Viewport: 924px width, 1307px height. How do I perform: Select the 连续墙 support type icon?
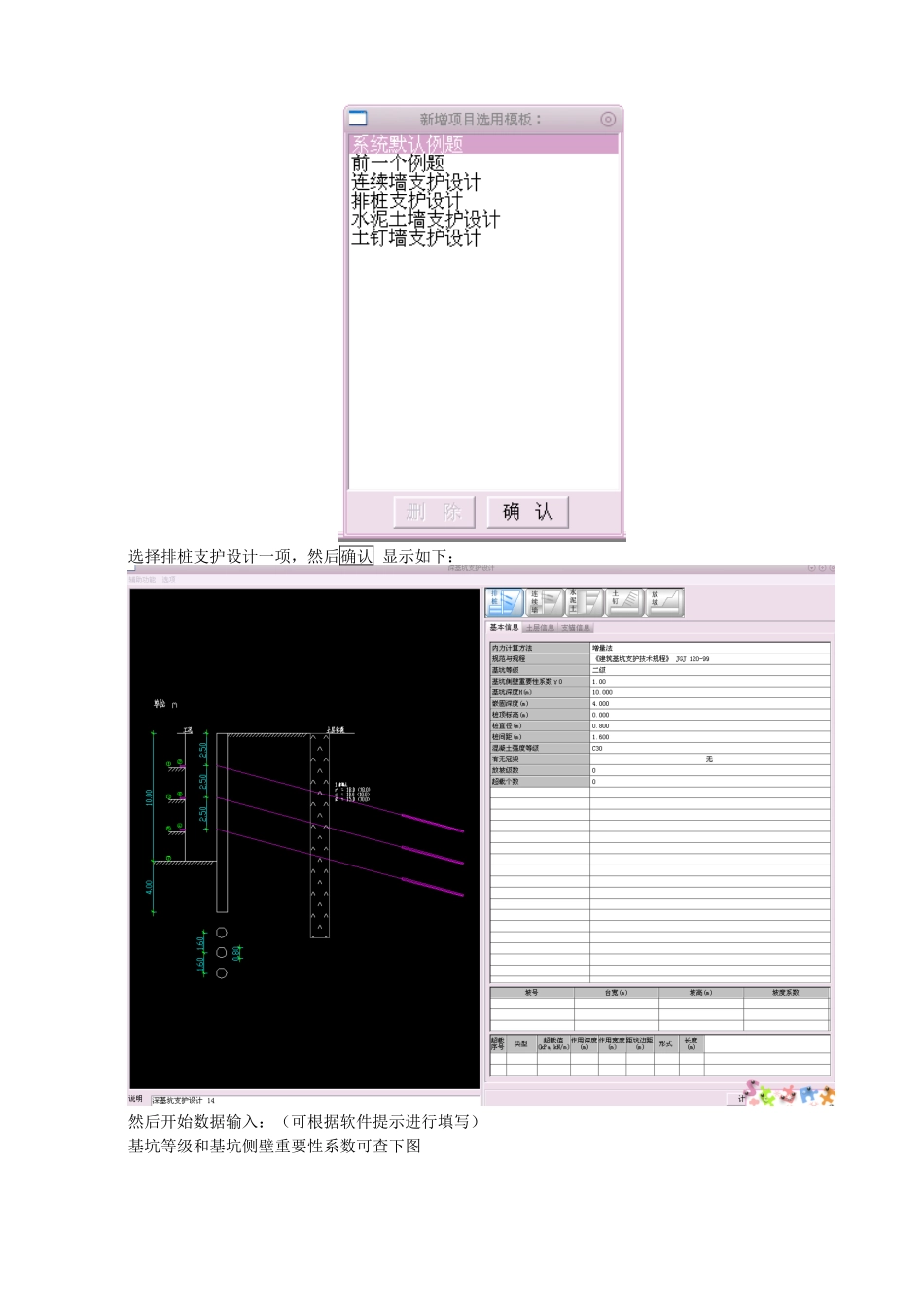point(545,603)
